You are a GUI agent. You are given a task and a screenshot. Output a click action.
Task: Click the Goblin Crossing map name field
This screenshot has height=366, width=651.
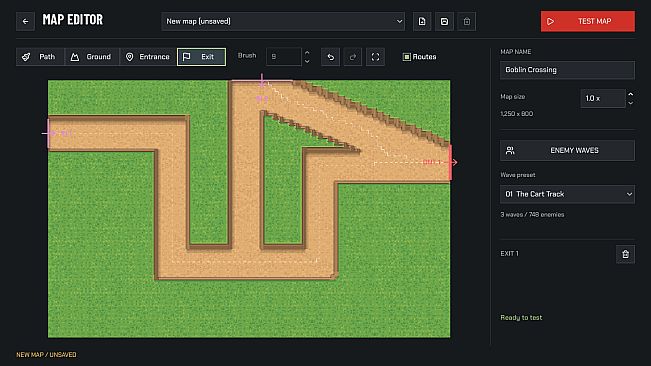pyautogui.click(x=567, y=70)
